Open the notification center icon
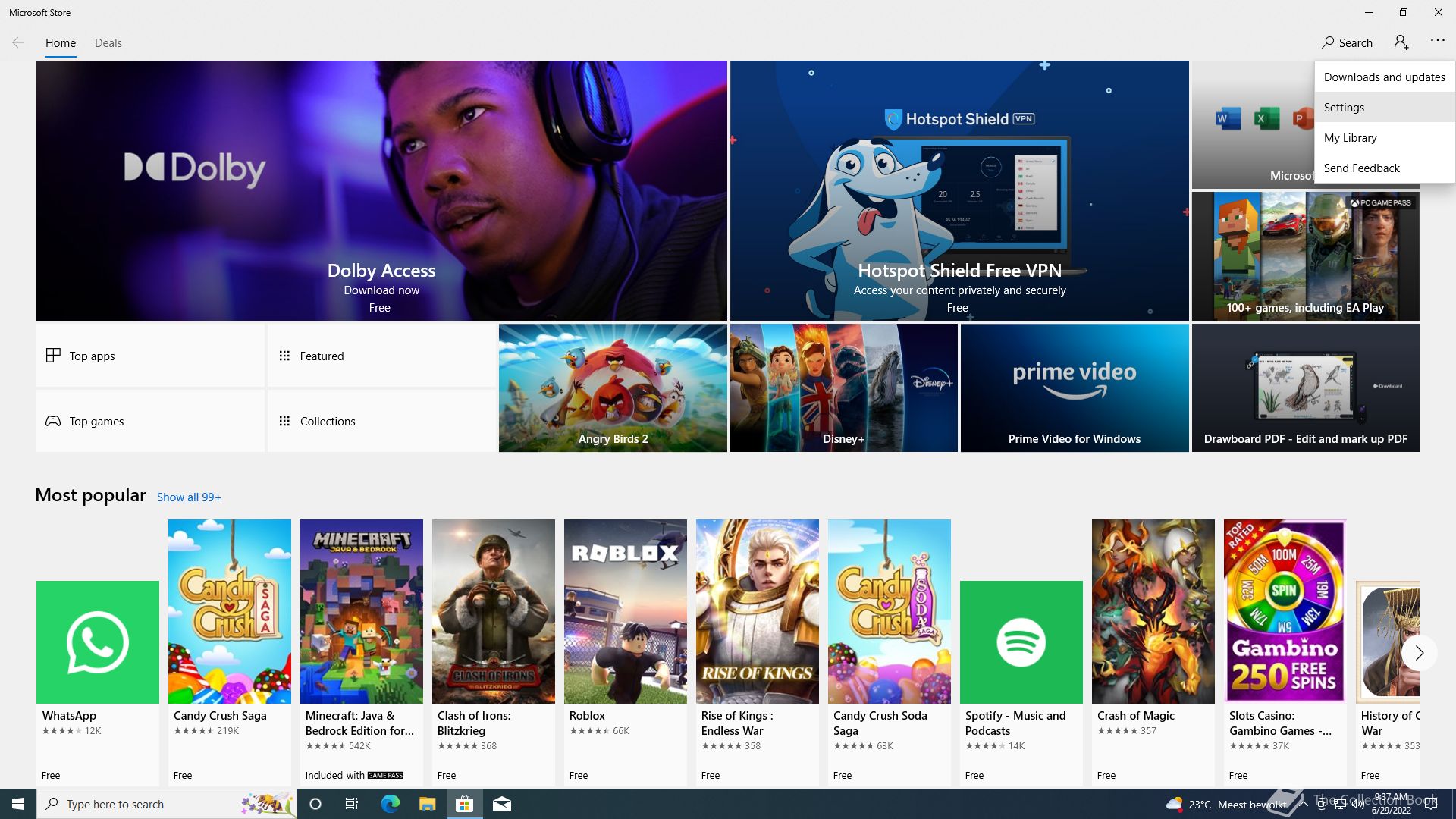The width and height of the screenshot is (1456, 819). [1432, 804]
